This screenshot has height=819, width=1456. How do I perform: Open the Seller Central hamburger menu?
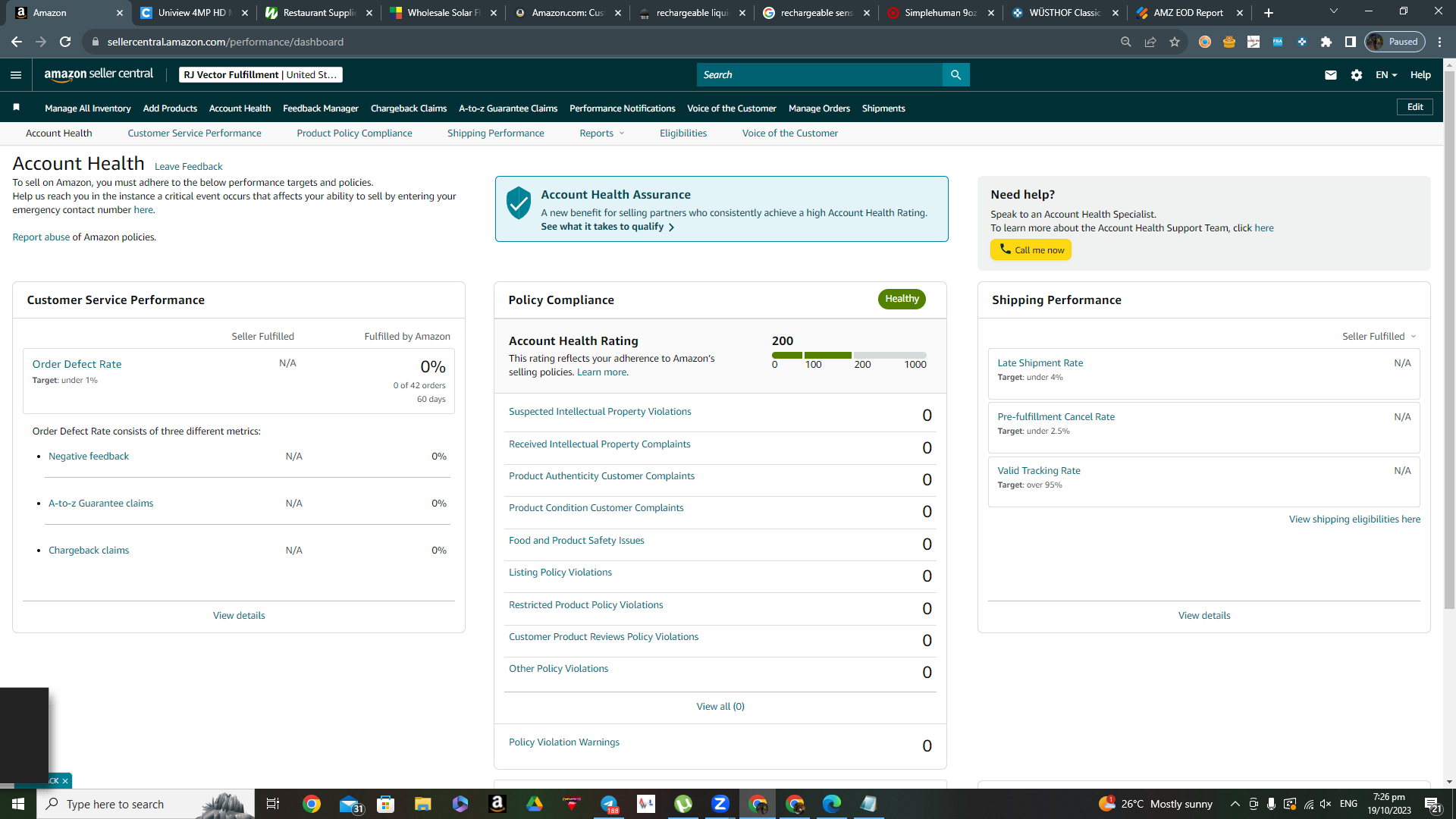click(16, 74)
